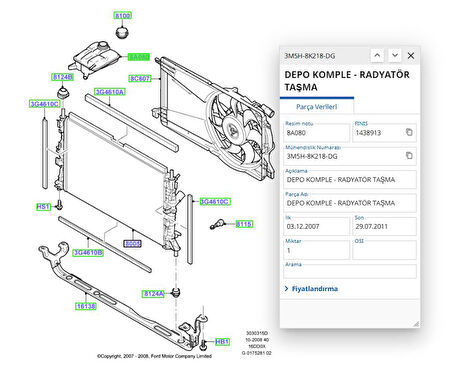The image size is (452, 365).
Task: Select part callout 8C607
Action: 140,78
